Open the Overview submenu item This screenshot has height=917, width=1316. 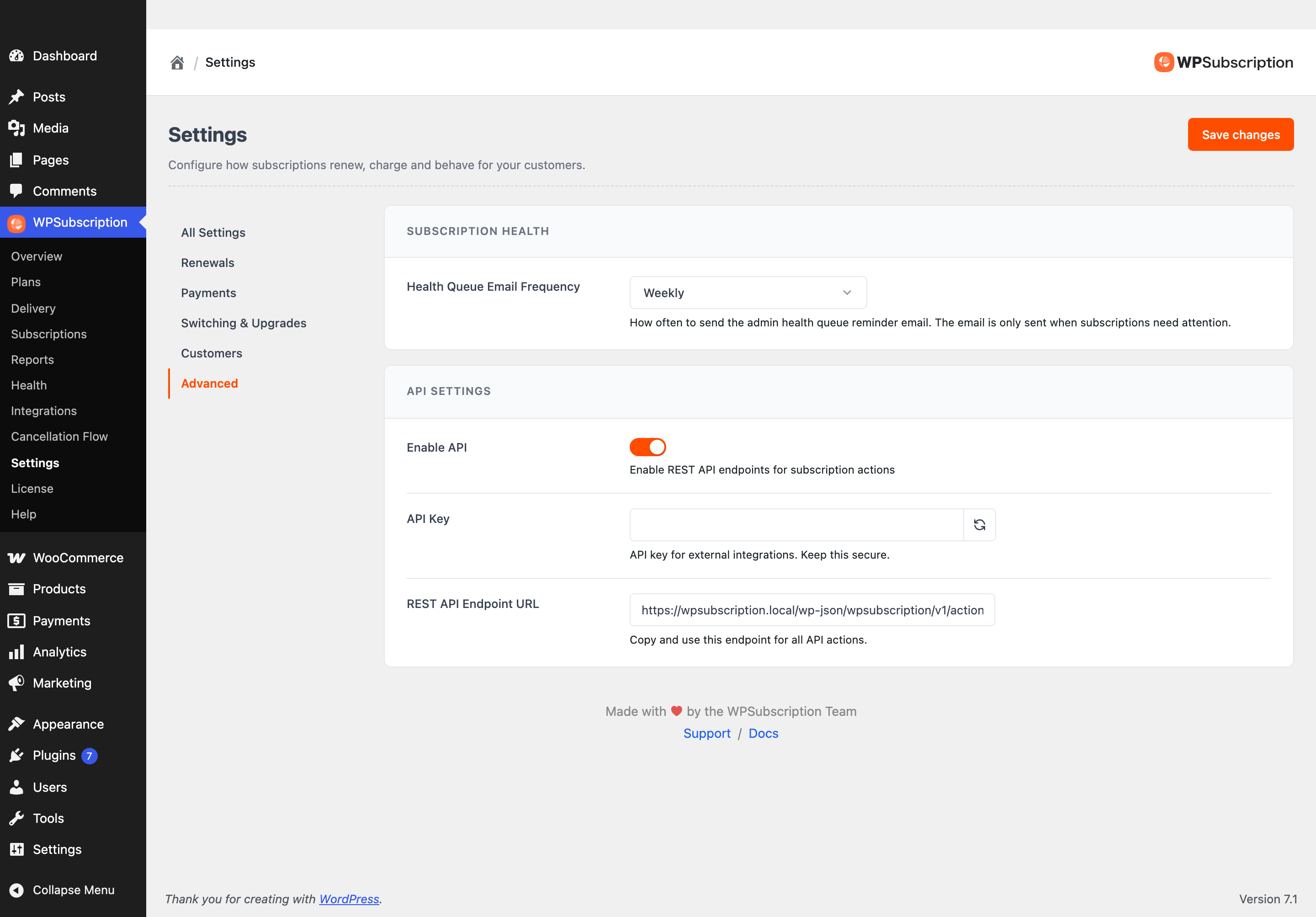37,256
